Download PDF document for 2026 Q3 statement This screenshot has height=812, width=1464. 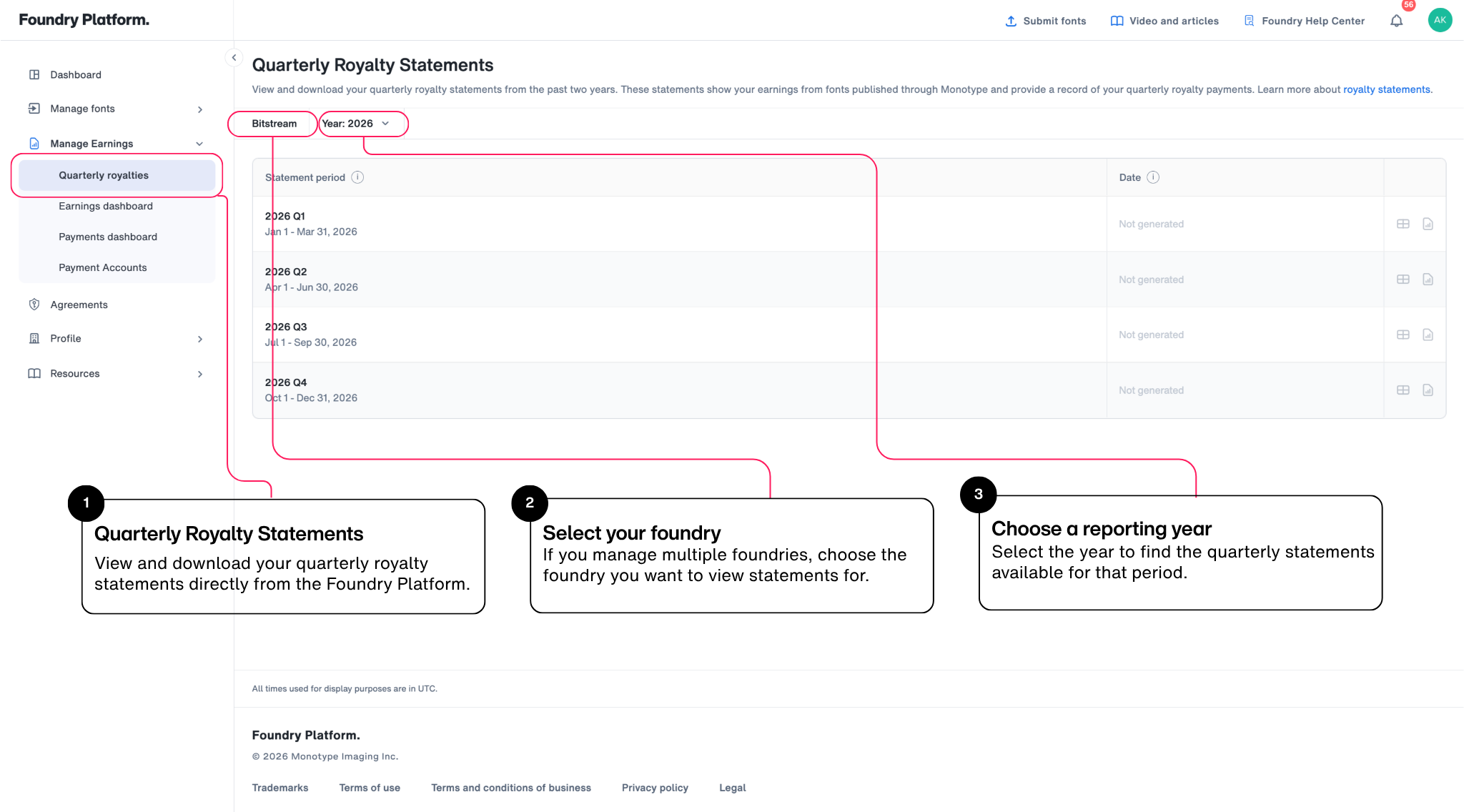pos(1428,335)
